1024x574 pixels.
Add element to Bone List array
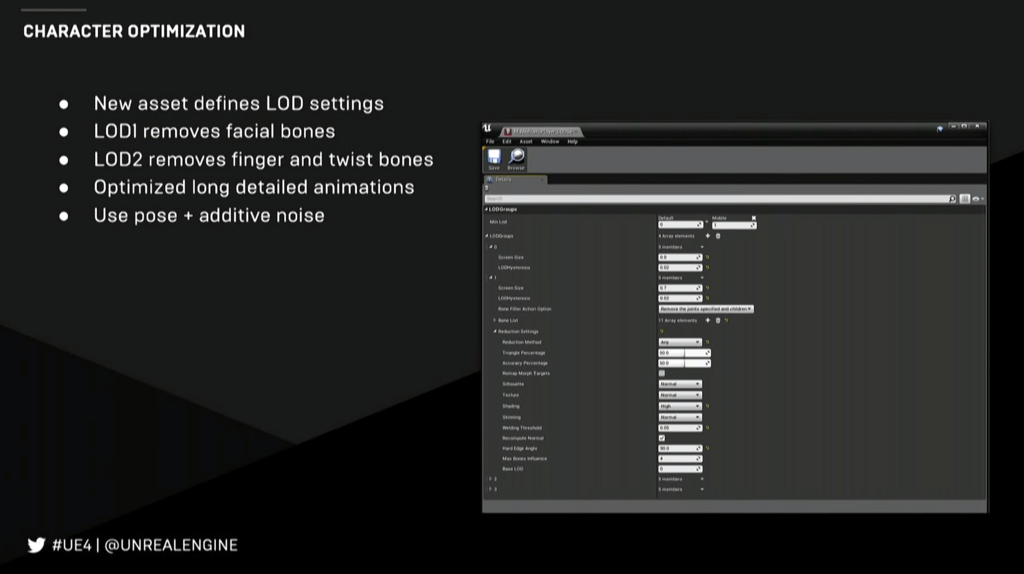point(707,320)
